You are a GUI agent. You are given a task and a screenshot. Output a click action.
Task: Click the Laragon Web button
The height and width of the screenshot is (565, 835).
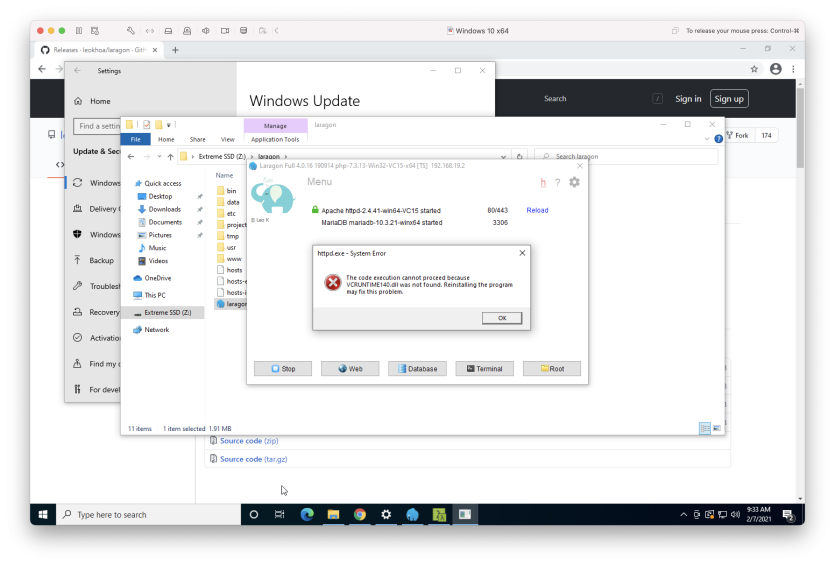coord(350,369)
